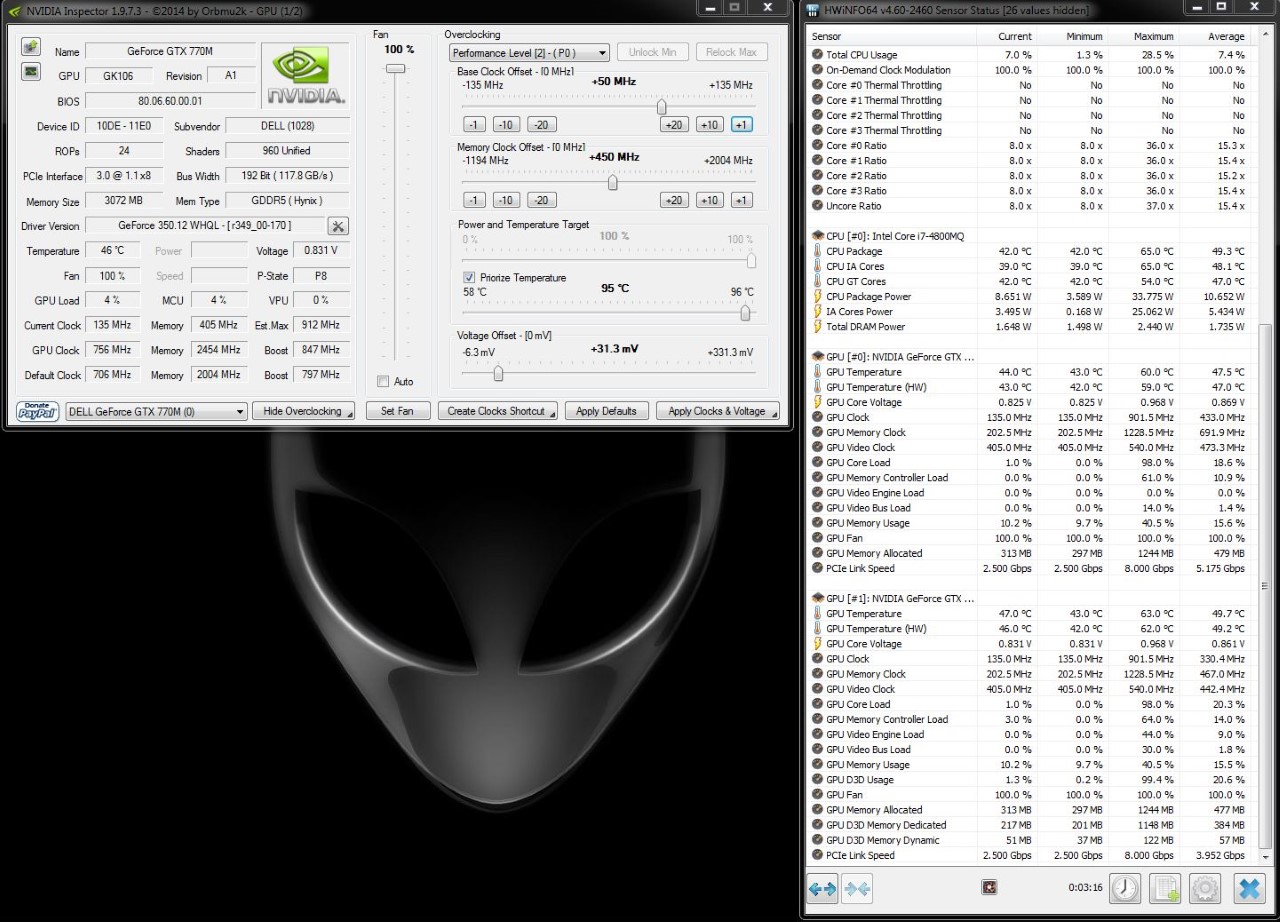Image resolution: width=1280 pixels, height=922 pixels.
Task: Open the sensor monitoring graph icon
Action: point(30,72)
